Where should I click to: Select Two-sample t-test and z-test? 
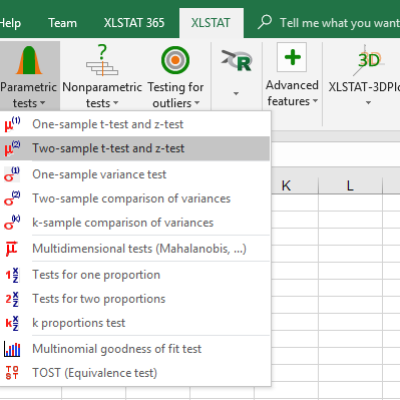[x=135, y=148]
